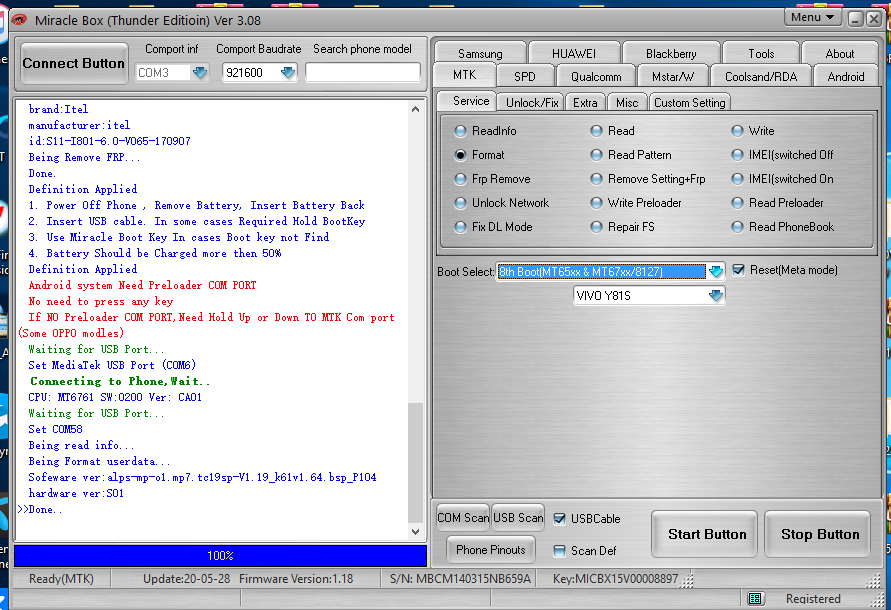This screenshot has width=891, height=610.
Task: Select the SPD tab
Action: click(524, 76)
